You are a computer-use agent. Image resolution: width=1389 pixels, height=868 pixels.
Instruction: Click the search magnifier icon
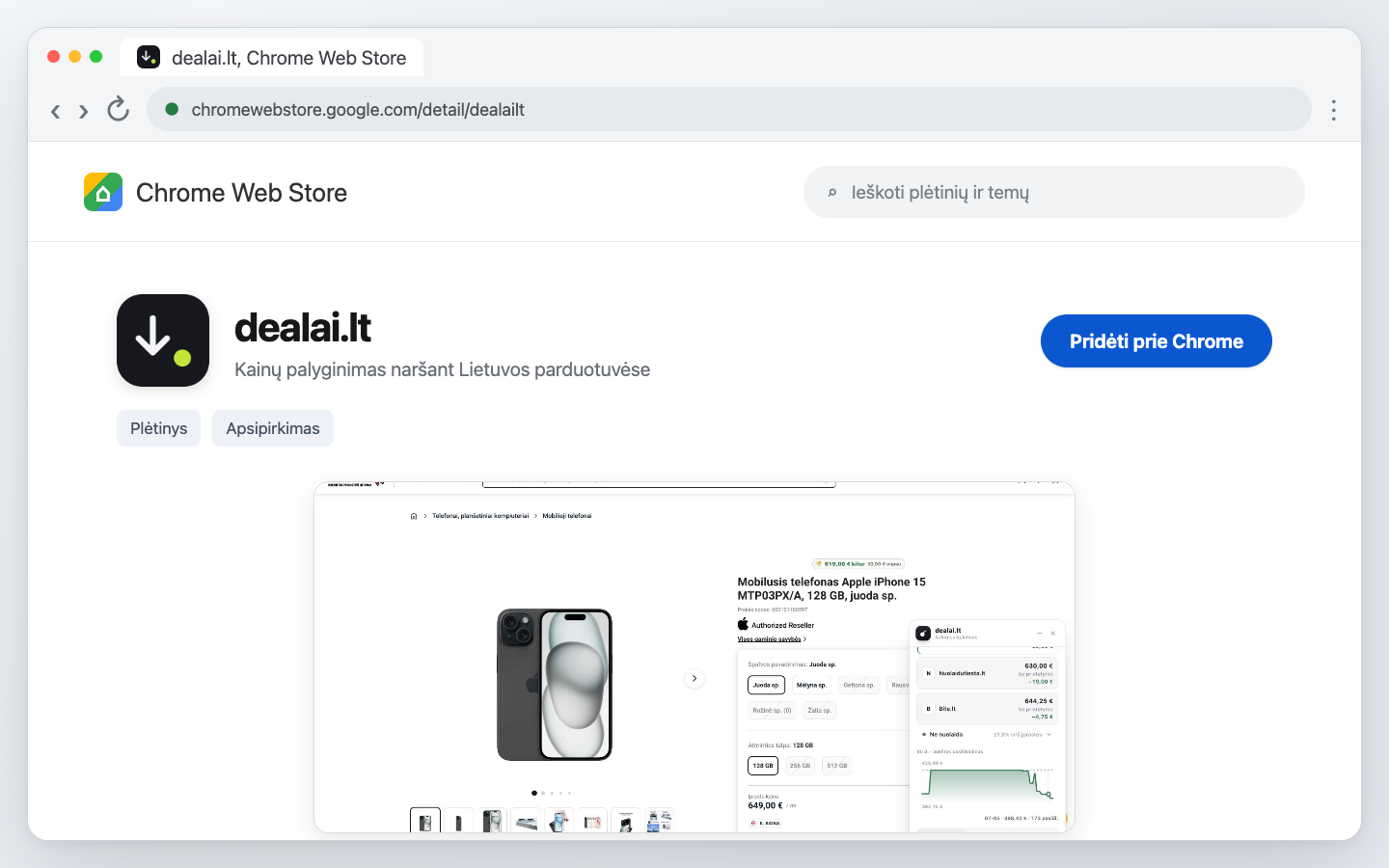(832, 193)
